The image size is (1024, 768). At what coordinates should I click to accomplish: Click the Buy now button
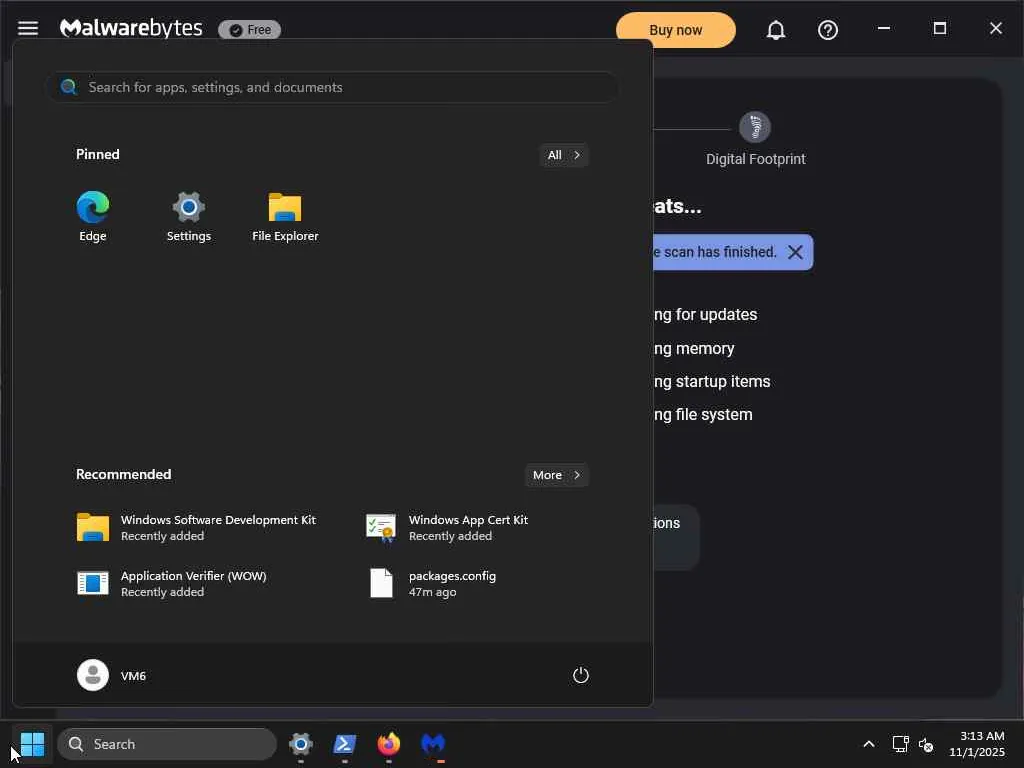(x=675, y=30)
